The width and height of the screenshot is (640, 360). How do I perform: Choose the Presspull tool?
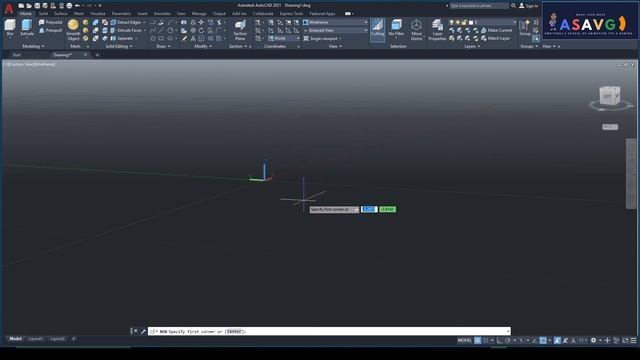point(51,30)
